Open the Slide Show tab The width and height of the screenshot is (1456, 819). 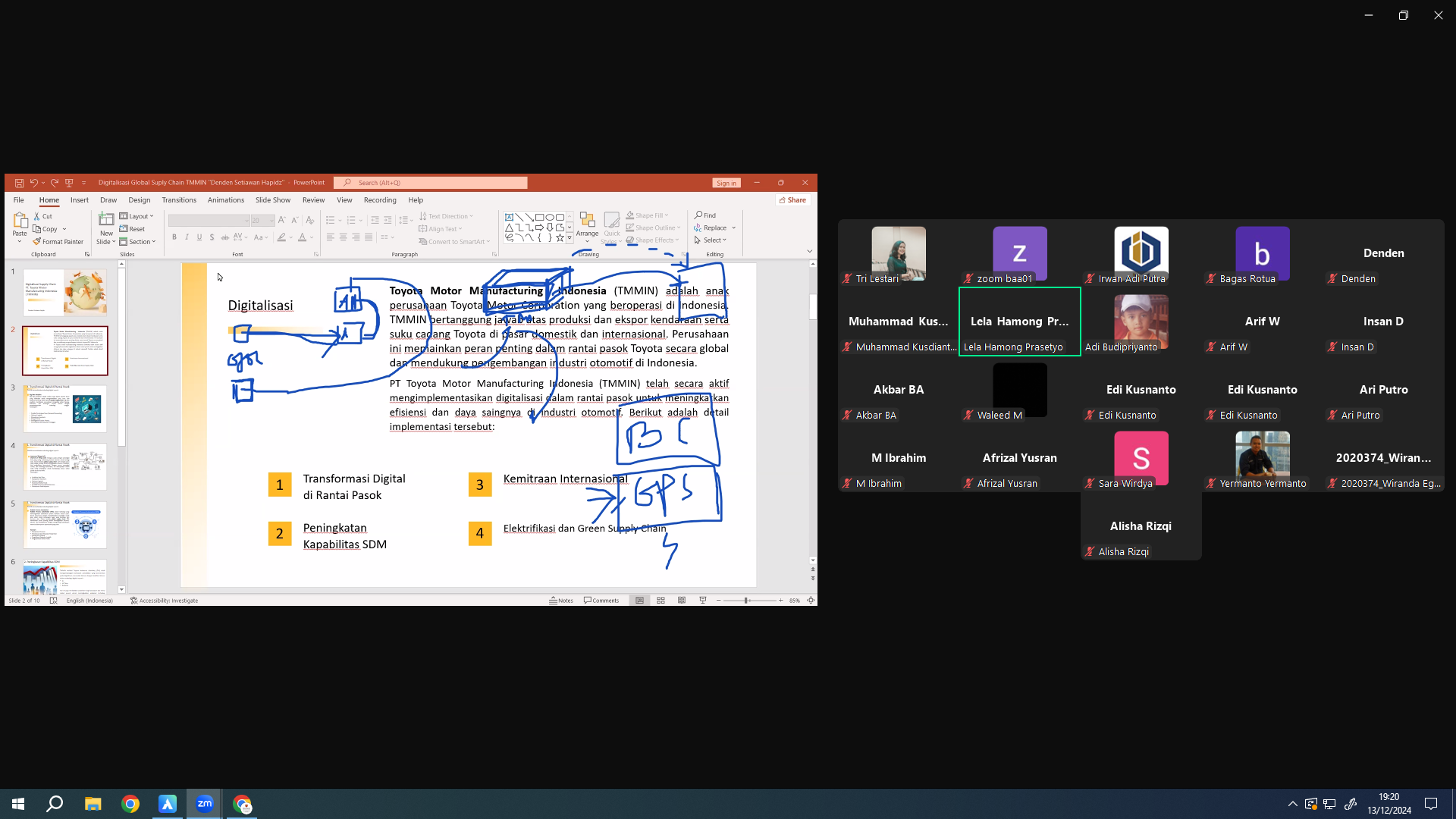click(273, 200)
